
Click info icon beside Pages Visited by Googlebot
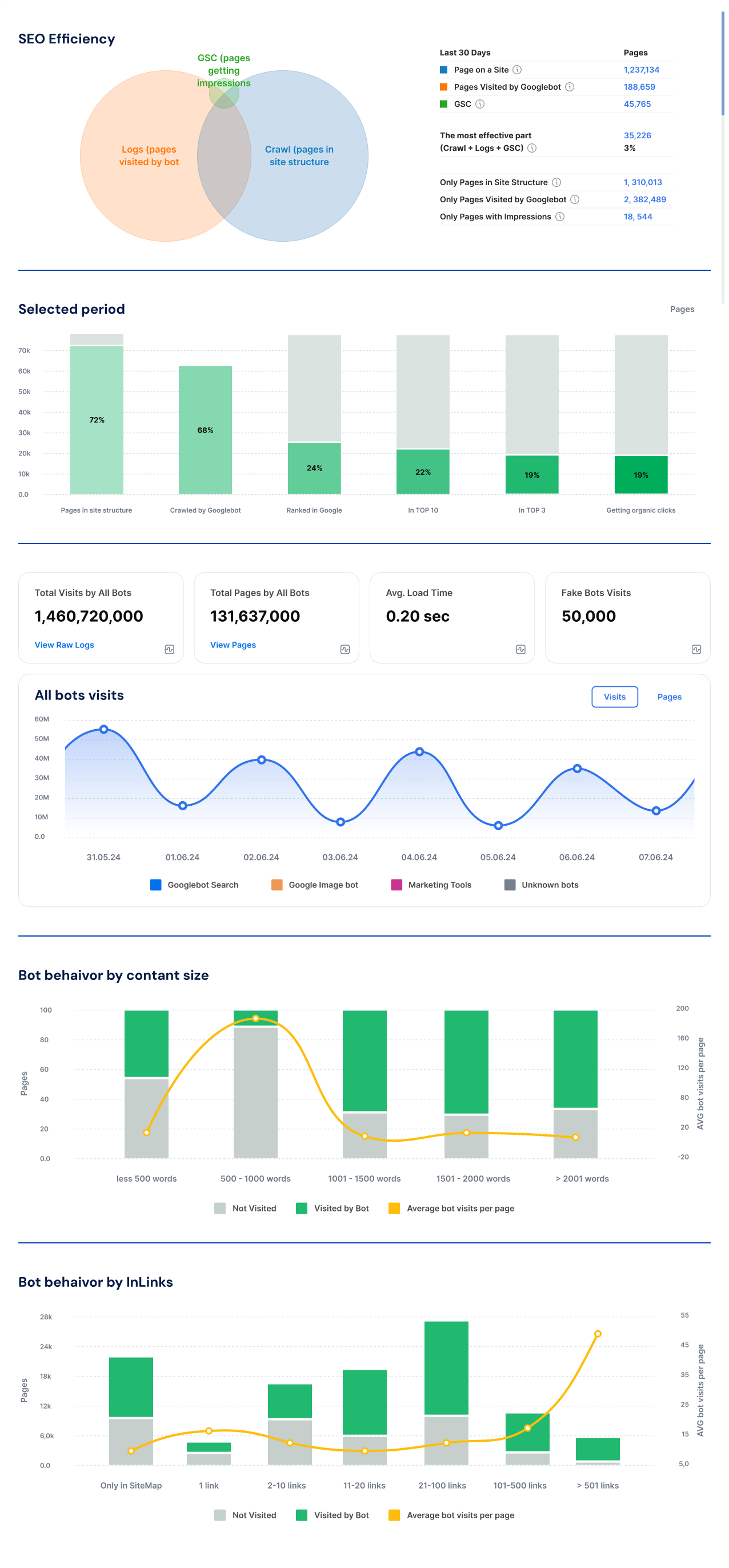(569, 87)
